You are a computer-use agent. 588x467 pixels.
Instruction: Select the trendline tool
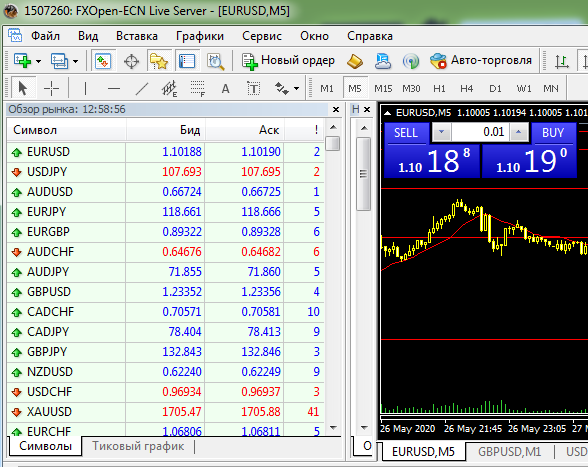tap(142, 89)
